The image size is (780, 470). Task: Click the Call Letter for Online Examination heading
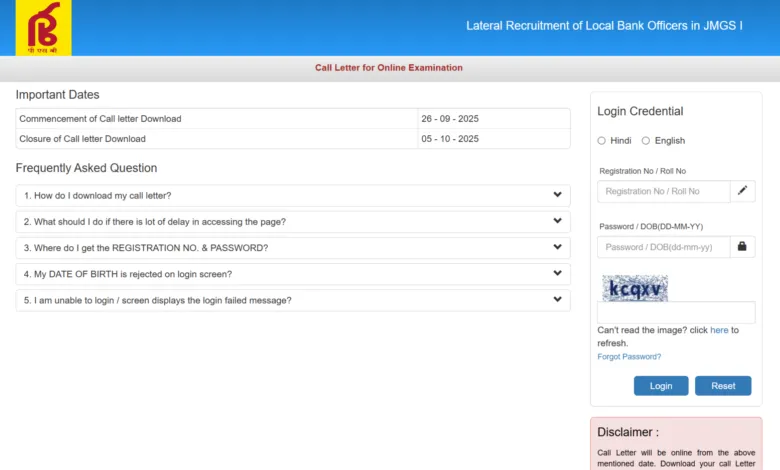pyautogui.click(x=389, y=68)
